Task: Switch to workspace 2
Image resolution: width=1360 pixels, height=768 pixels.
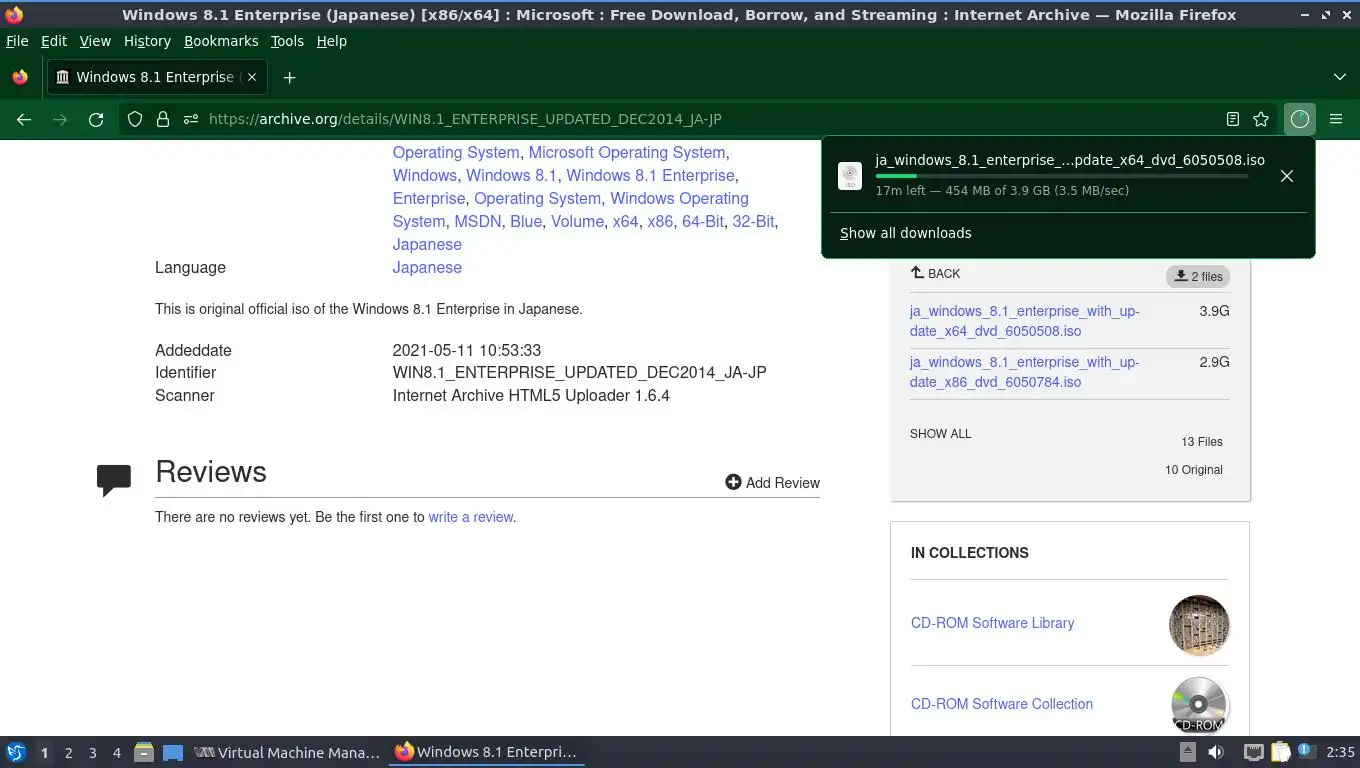Action: coord(68,753)
